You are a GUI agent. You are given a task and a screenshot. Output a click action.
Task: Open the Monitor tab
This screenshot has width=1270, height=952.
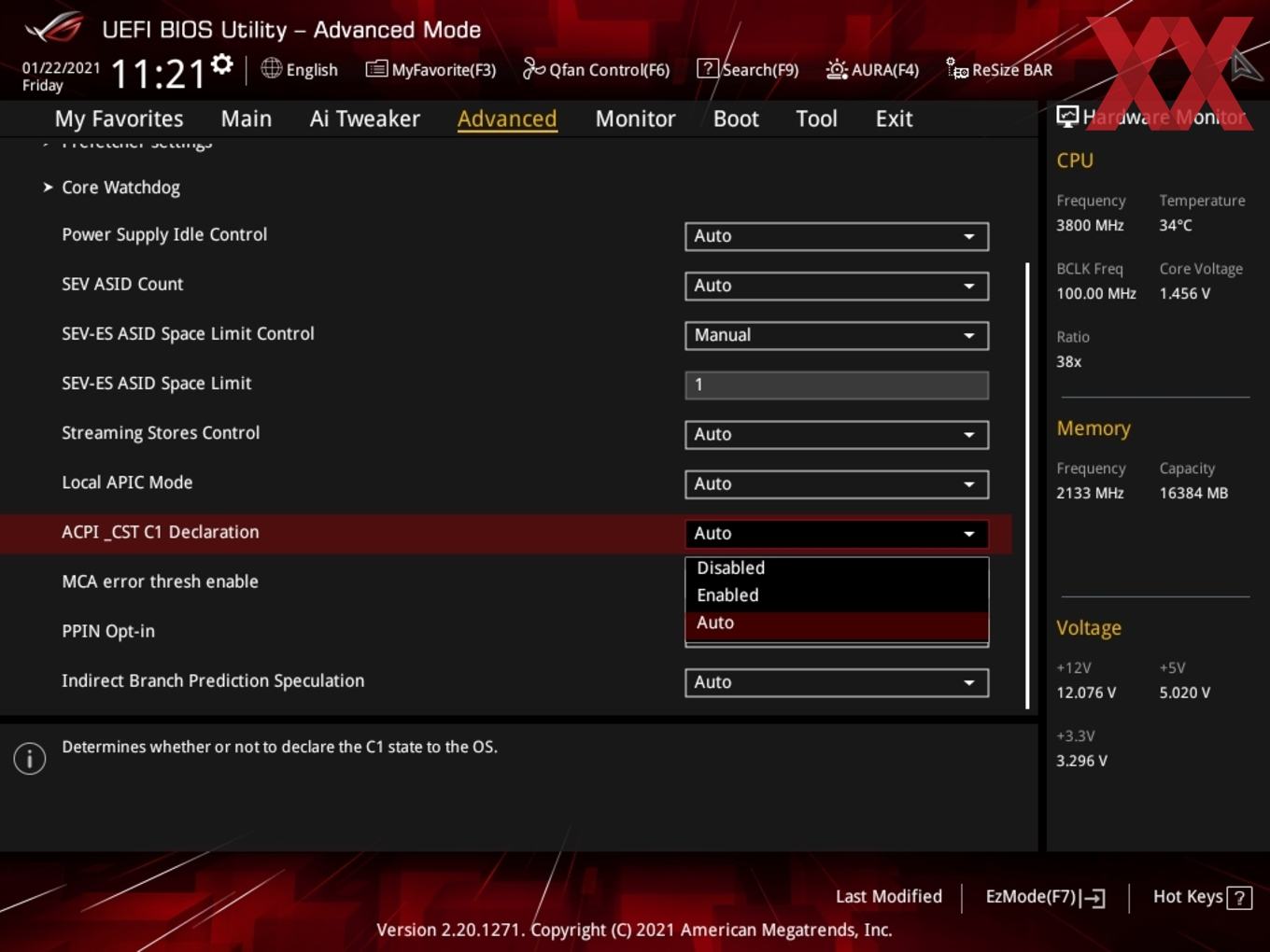click(635, 119)
